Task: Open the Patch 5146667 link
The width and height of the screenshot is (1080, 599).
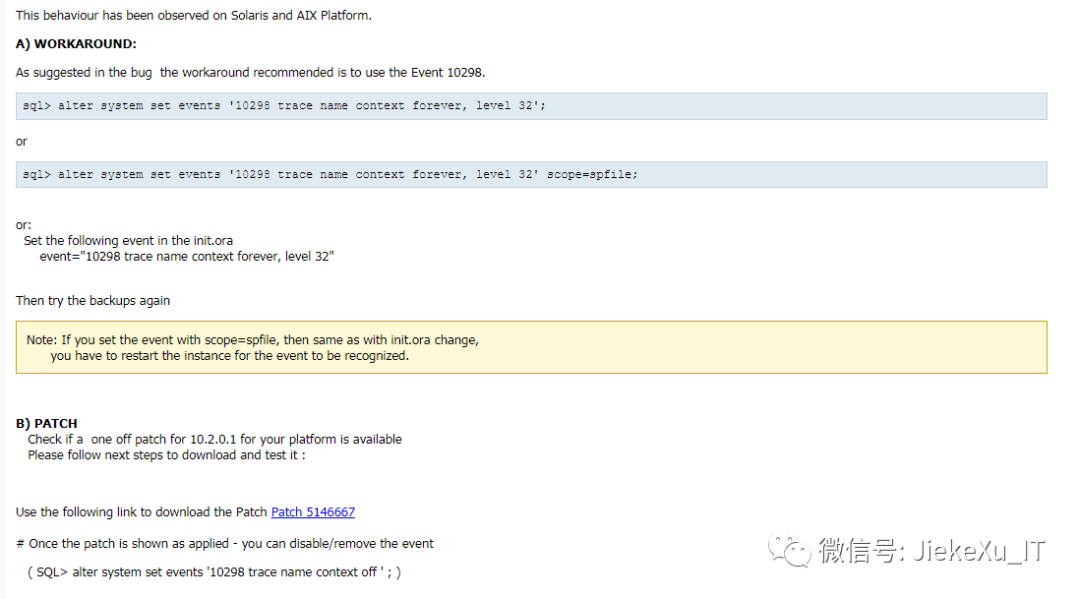Action: [312, 512]
